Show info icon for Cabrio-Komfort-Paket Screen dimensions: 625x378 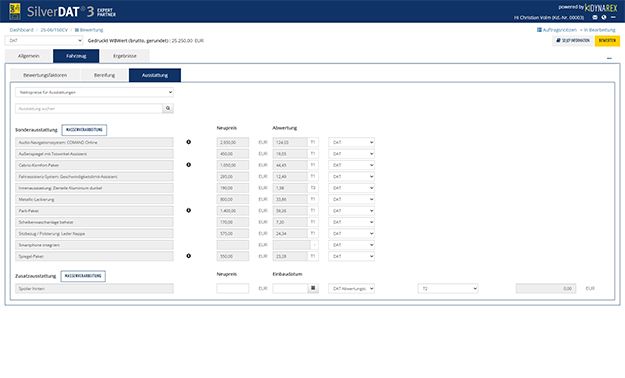189,165
